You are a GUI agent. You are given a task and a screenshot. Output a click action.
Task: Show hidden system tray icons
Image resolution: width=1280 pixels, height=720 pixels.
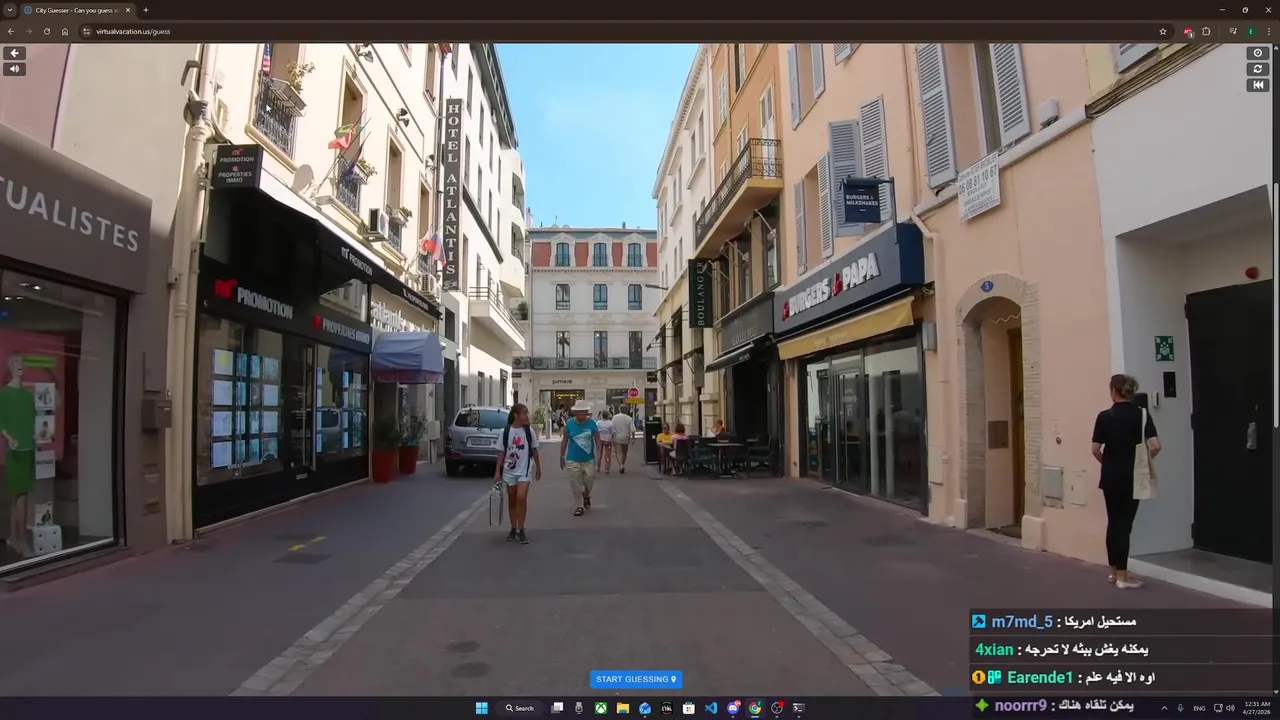(x=1163, y=708)
